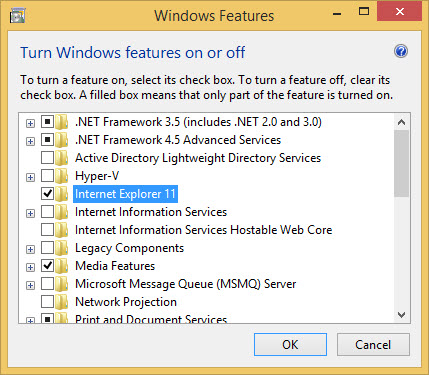The image size is (429, 375).
Task: Click folder icon beside Internet Information Services row
Action: [x=62, y=212]
